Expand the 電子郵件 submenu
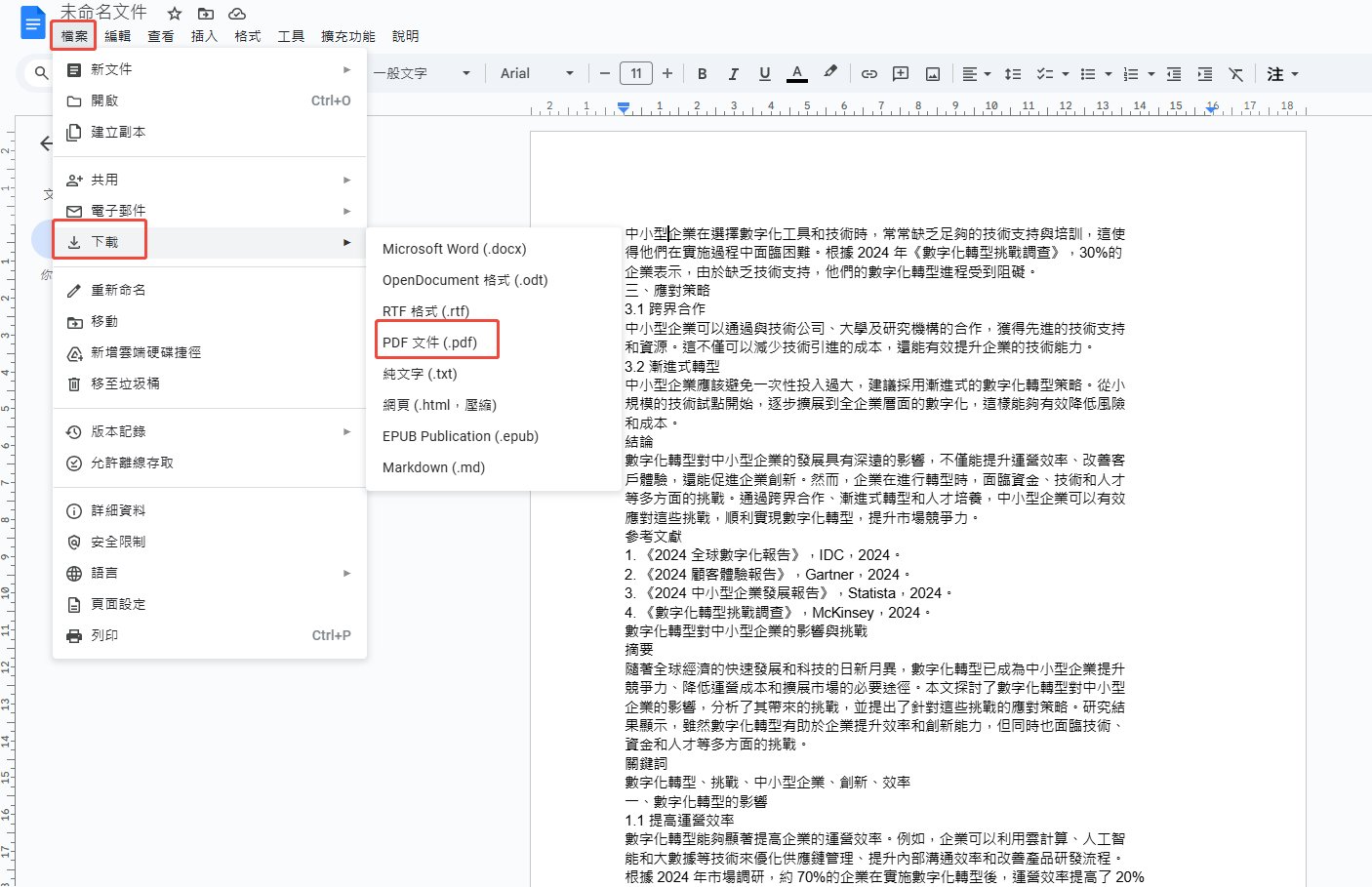1372x887 pixels. [x=210, y=211]
